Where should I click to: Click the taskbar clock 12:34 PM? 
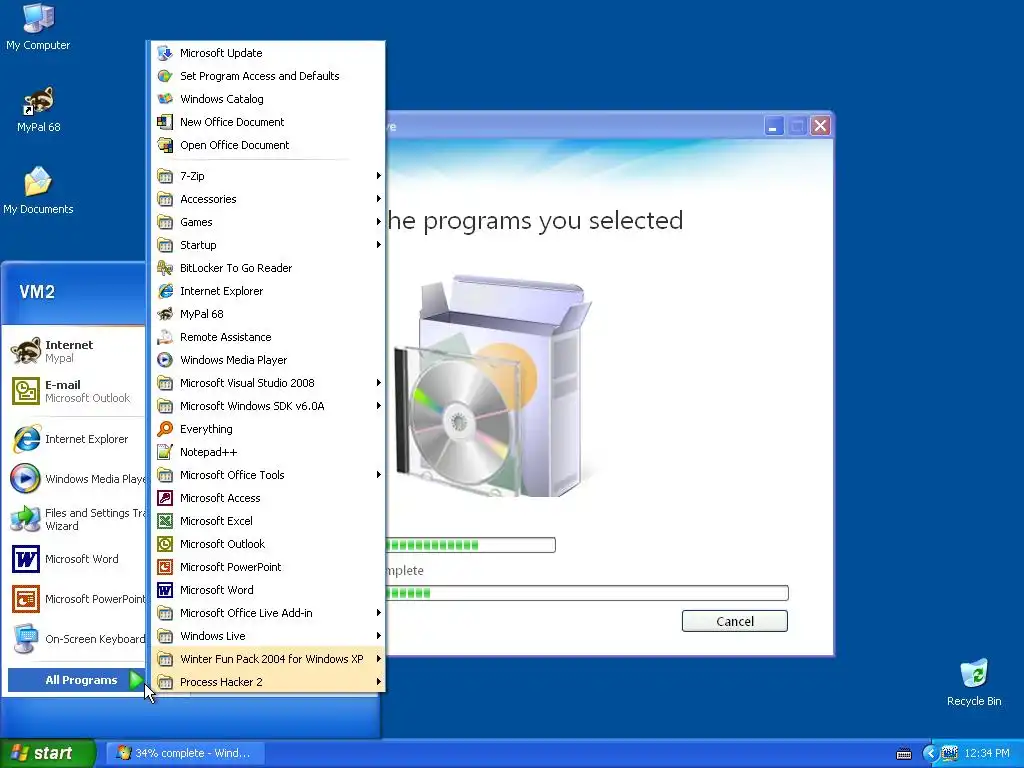click(987, 753)
